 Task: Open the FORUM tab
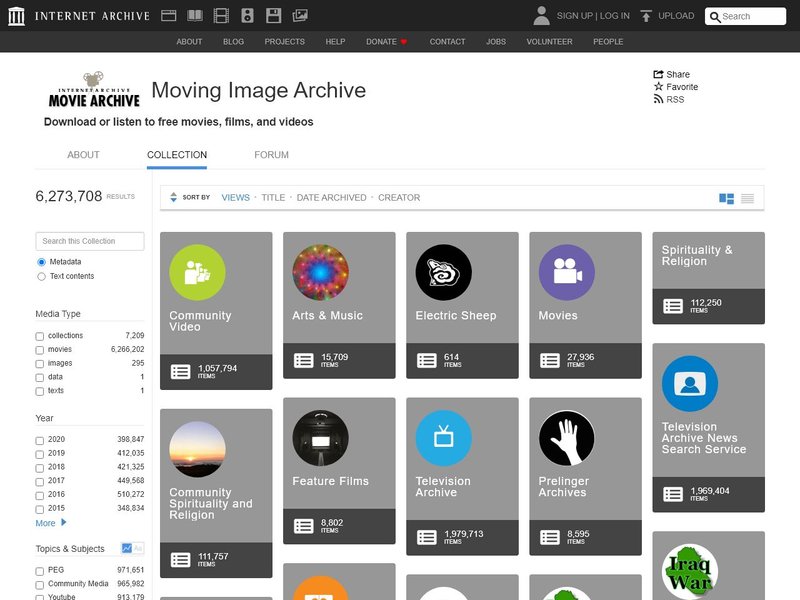click(270, 155)
